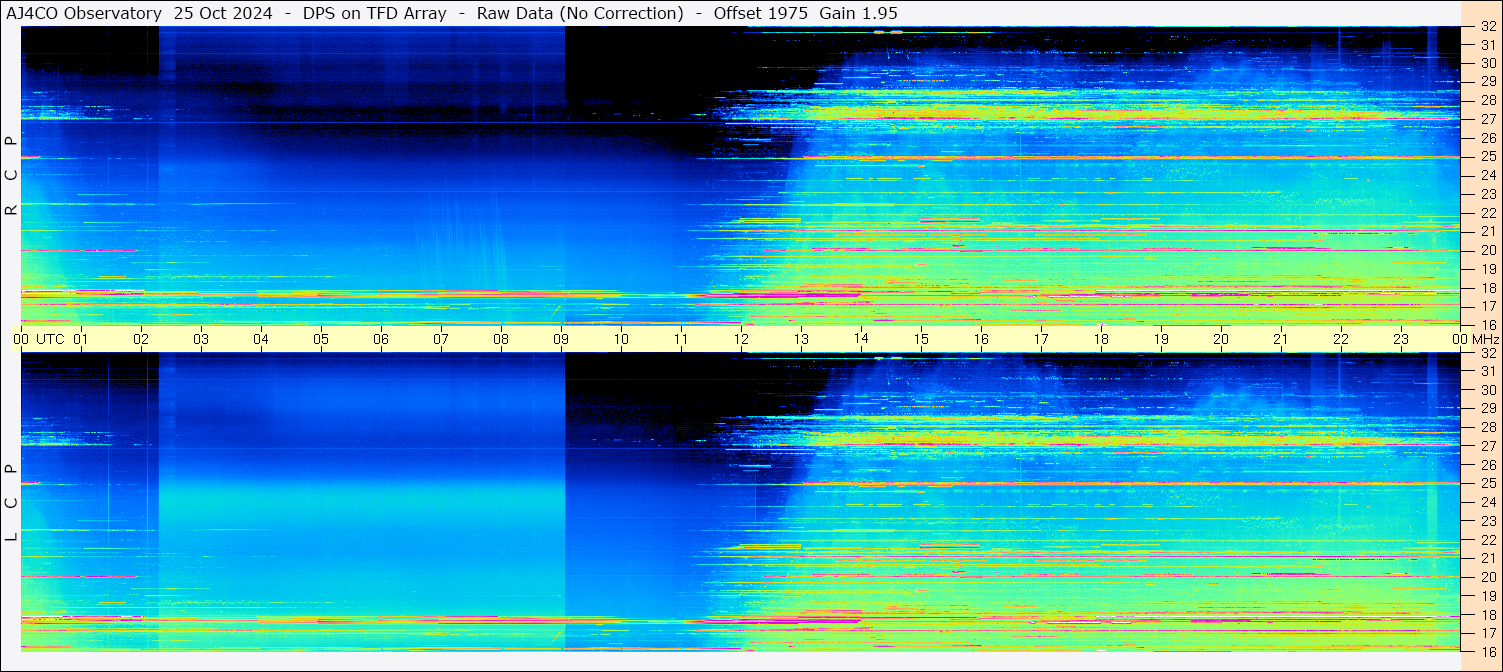Click time marker 21

coord(1281,339)
